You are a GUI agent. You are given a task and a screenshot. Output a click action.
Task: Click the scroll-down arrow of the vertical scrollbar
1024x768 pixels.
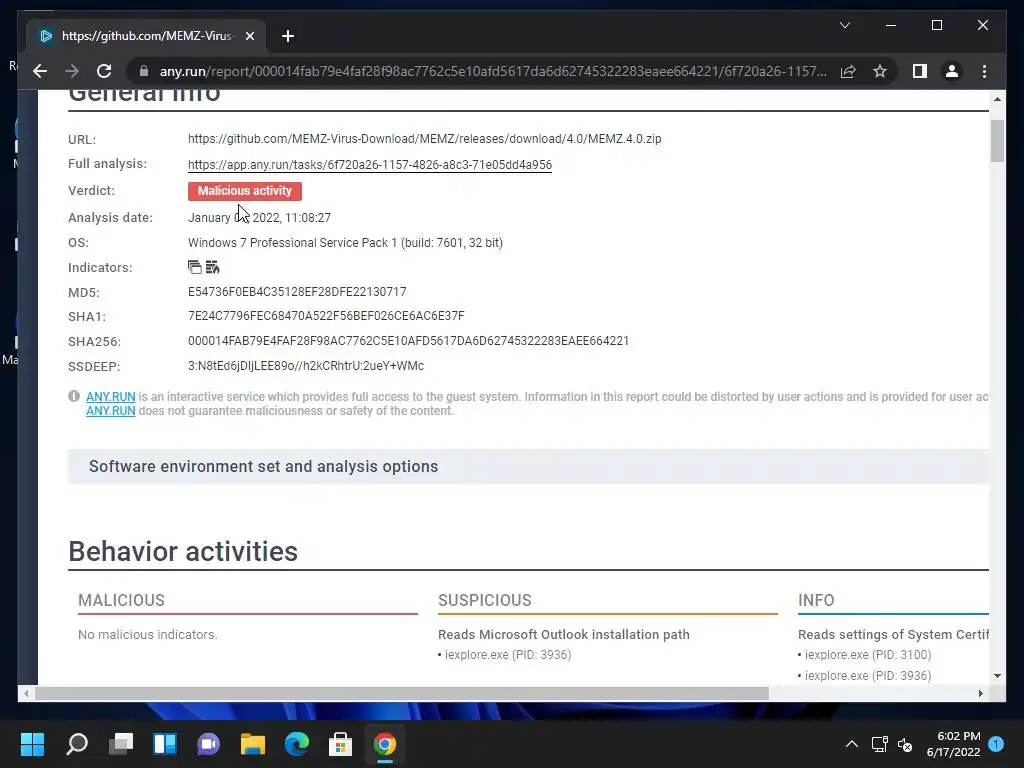pos(997,676)
